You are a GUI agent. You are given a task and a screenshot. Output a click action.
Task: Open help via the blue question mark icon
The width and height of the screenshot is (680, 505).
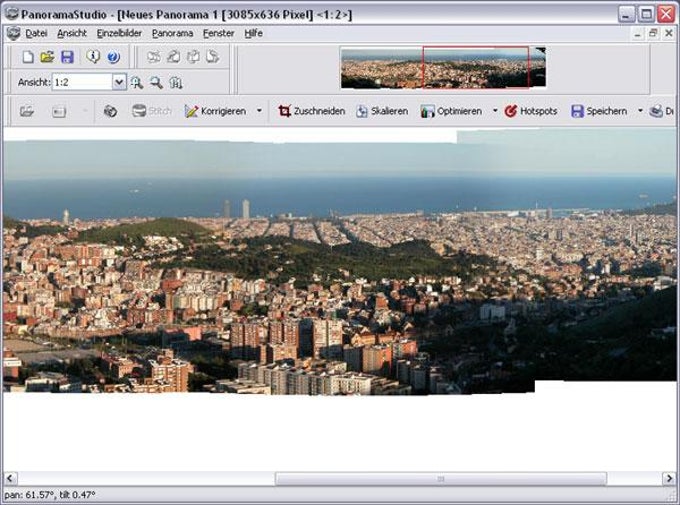(113, 57)
